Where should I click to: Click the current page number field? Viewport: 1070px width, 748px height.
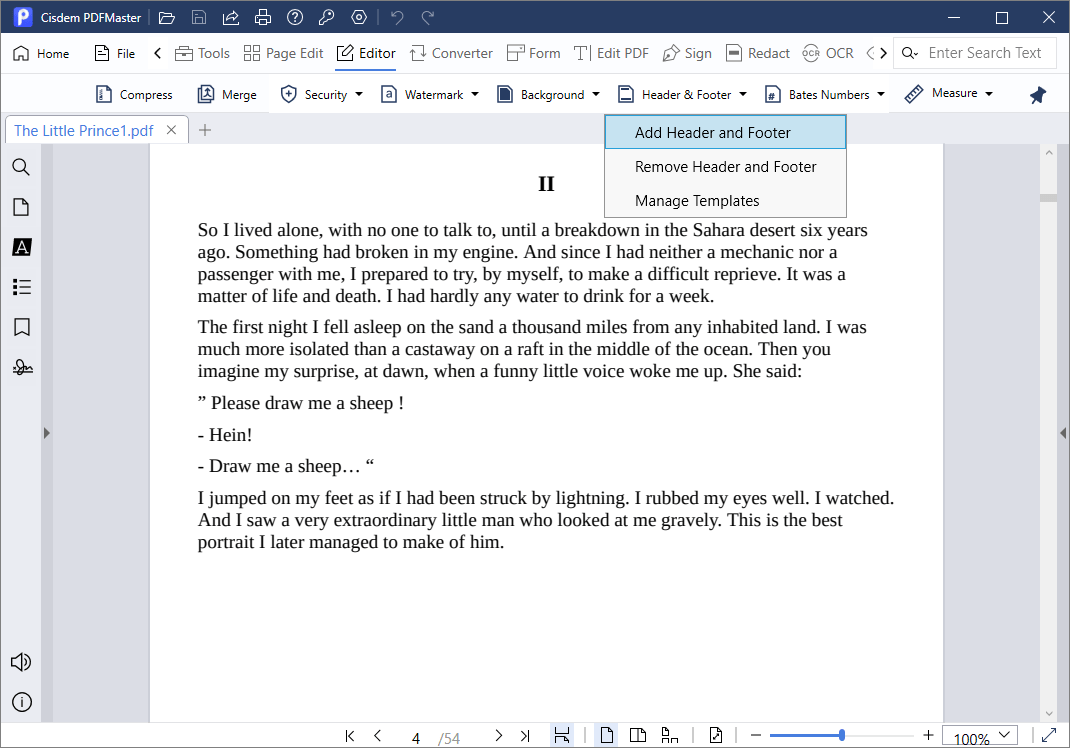click(x=416, y=738)
